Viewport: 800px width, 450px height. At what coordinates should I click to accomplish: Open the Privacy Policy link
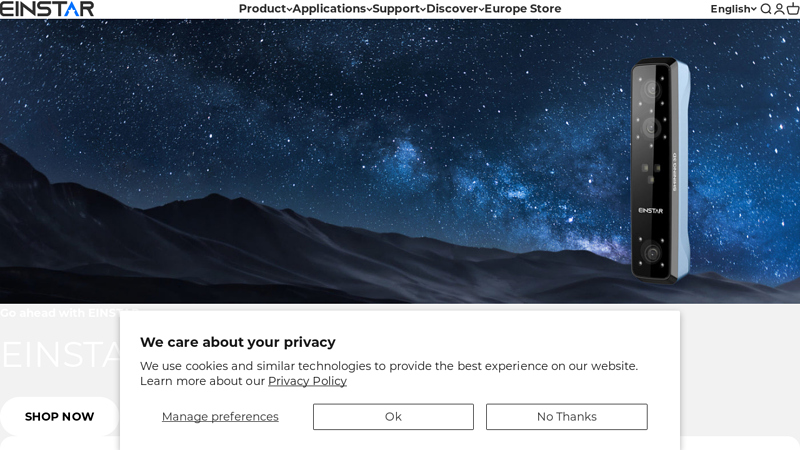pyautogui.click(x=307, y=381)
